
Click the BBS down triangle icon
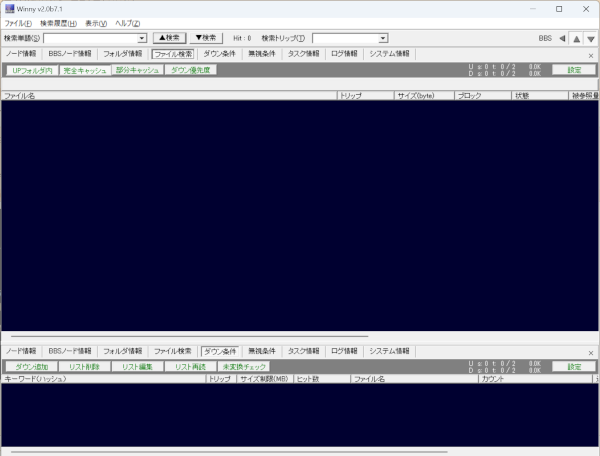pyautogui.click(x=591, y=39)
